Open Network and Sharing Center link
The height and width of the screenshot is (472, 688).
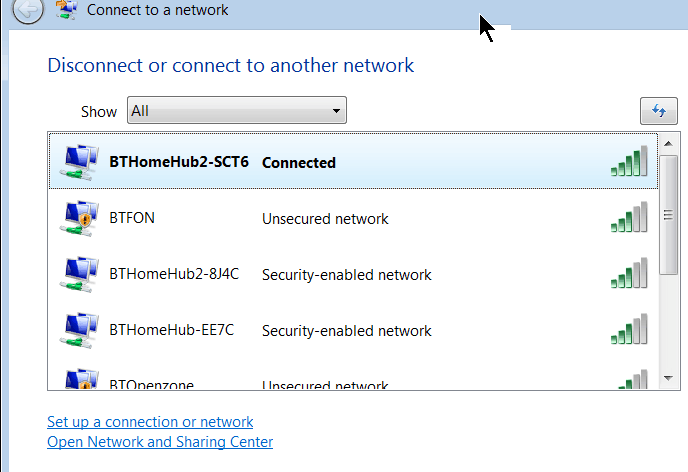[x=160, y=442]
